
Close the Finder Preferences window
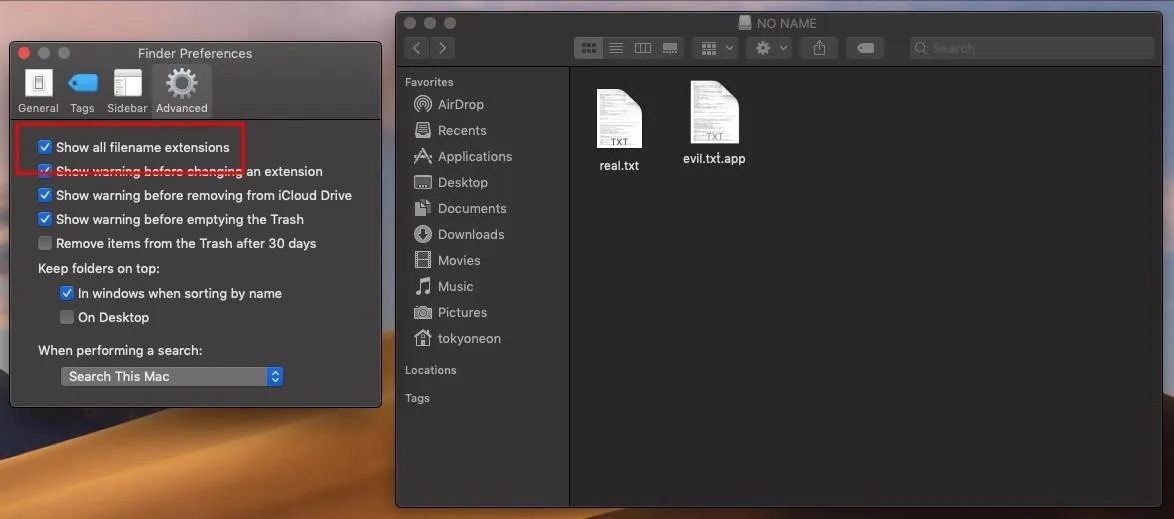click(24, 53)
